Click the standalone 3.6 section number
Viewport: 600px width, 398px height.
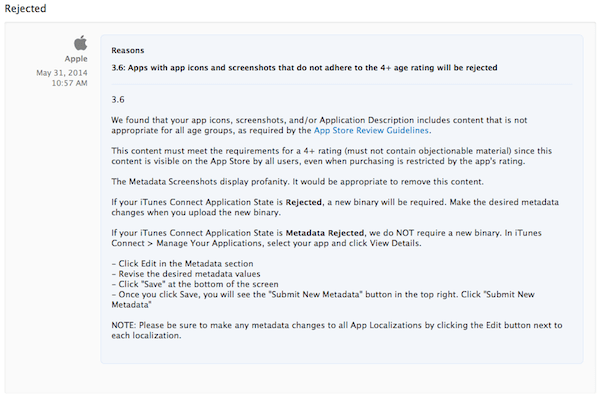118,100
